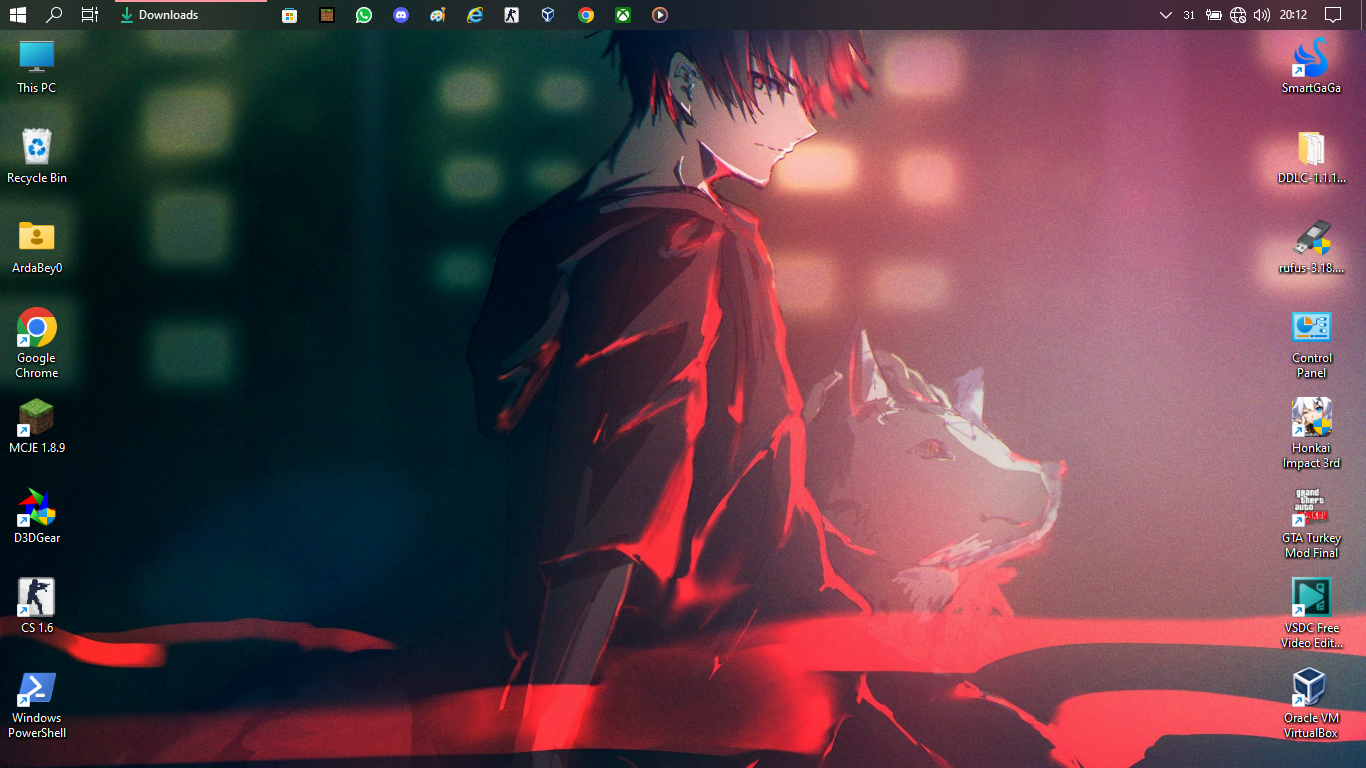Open the Action Center notifications

tap(1333, 15)
